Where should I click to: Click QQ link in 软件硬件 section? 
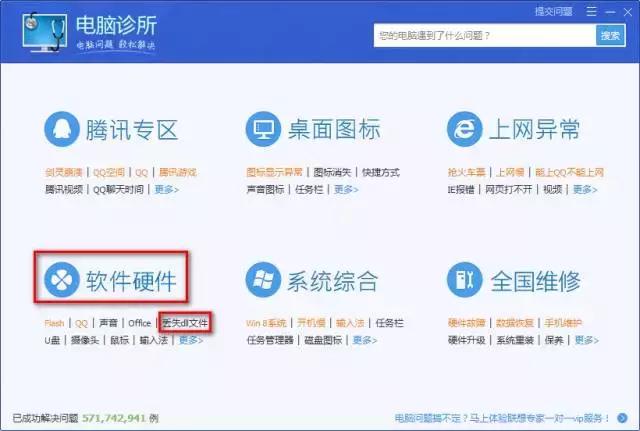(x=81, y=323)
